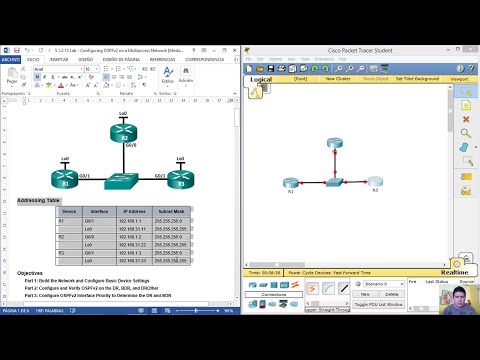Expand Edición group dropdown in Word
The image size is (480, 360).
click(186, 85)
